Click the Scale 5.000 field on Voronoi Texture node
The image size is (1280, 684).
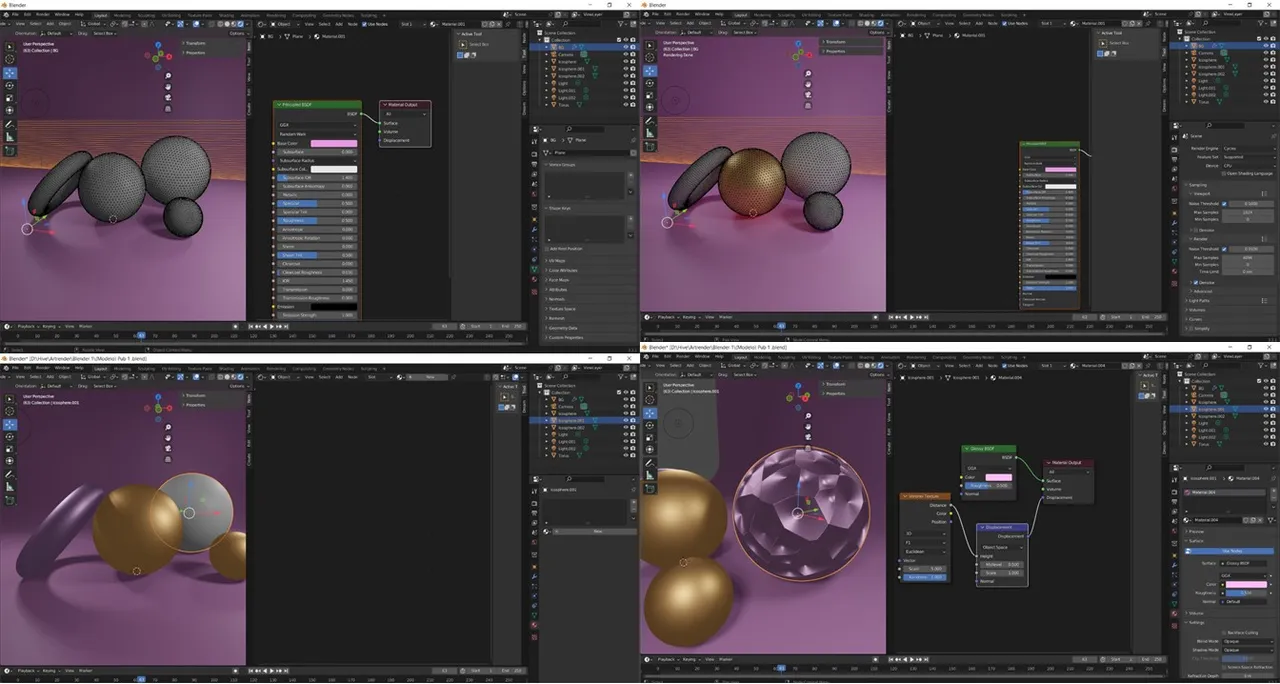(x=923, y=568)
